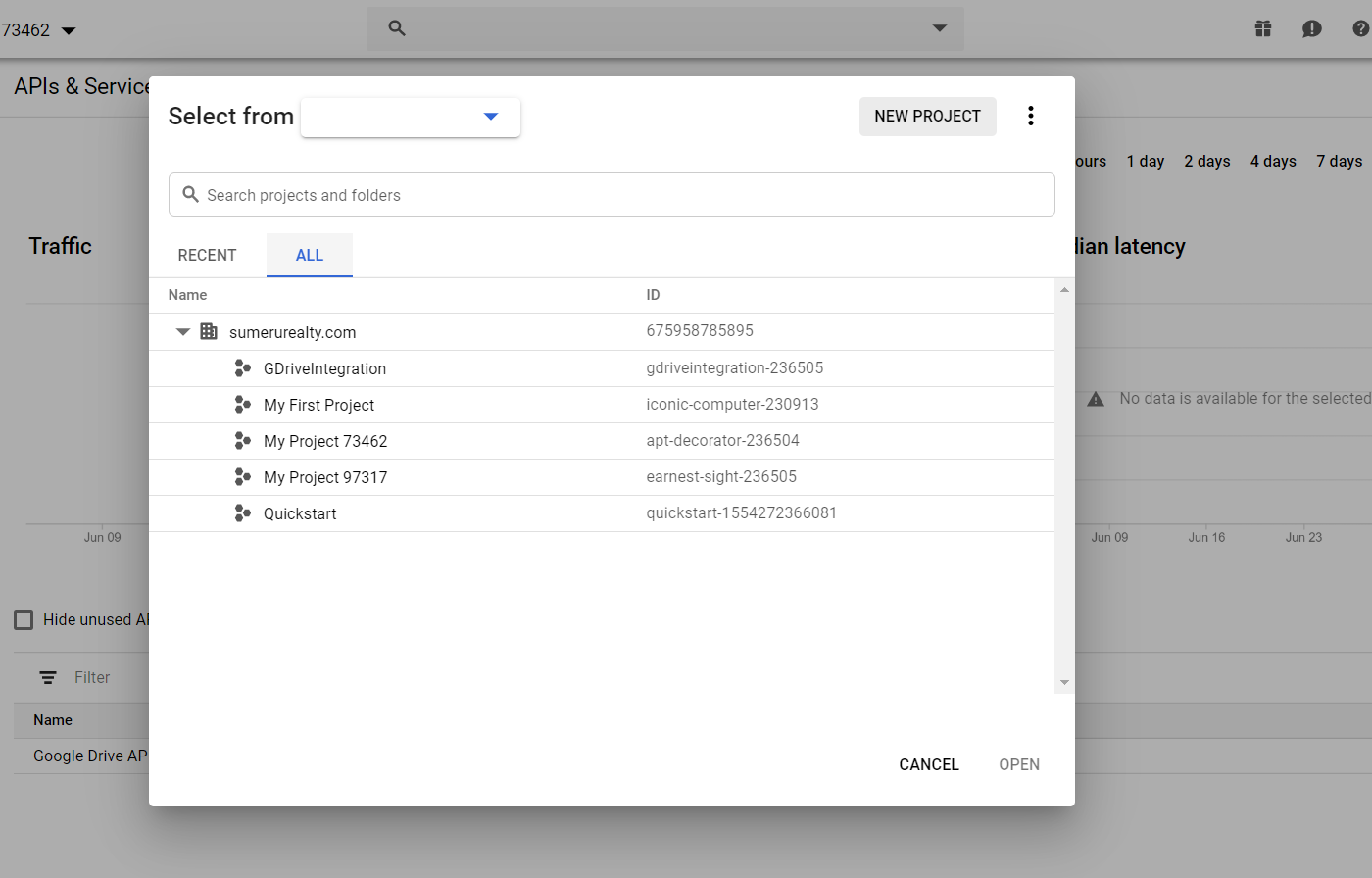This screenshot has height=878, width=1372.
Task: Select the 7 days time range
Action: click(1340, 161)
